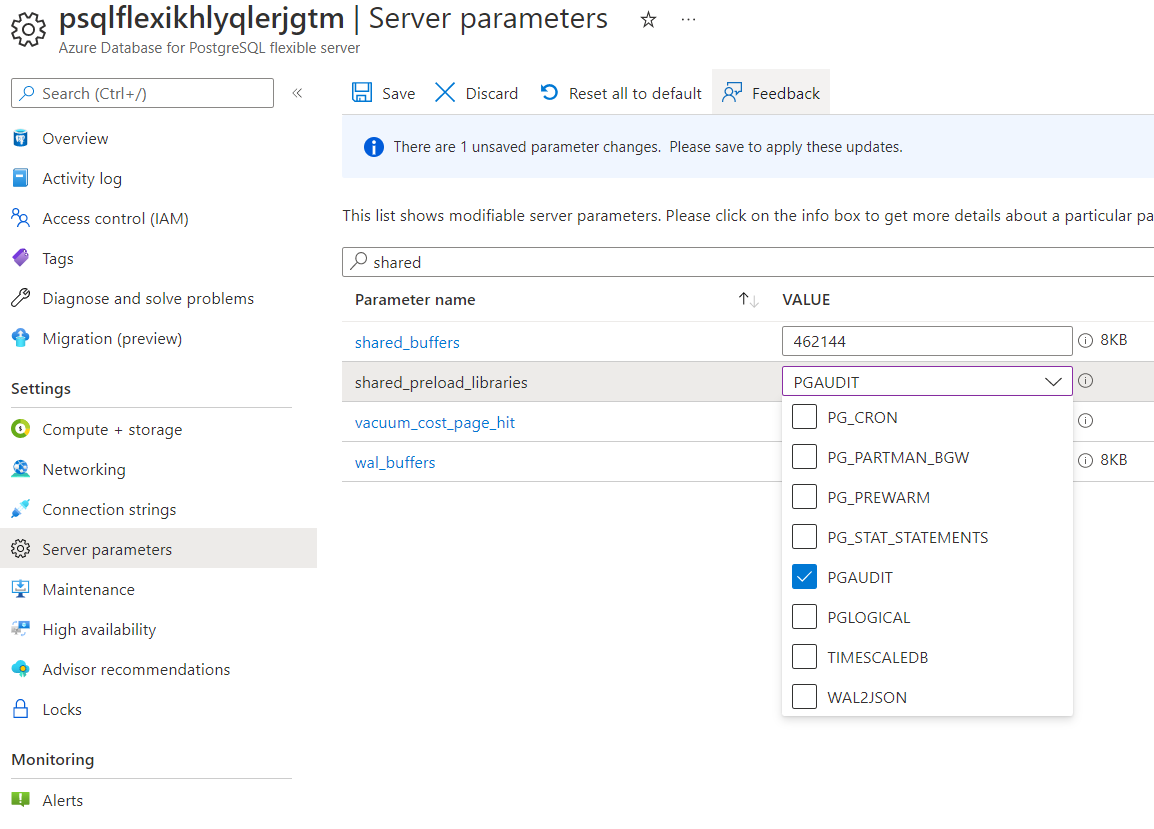Select the Connection strings icon
Screen dimensions: 1154x829
[22, 509]
